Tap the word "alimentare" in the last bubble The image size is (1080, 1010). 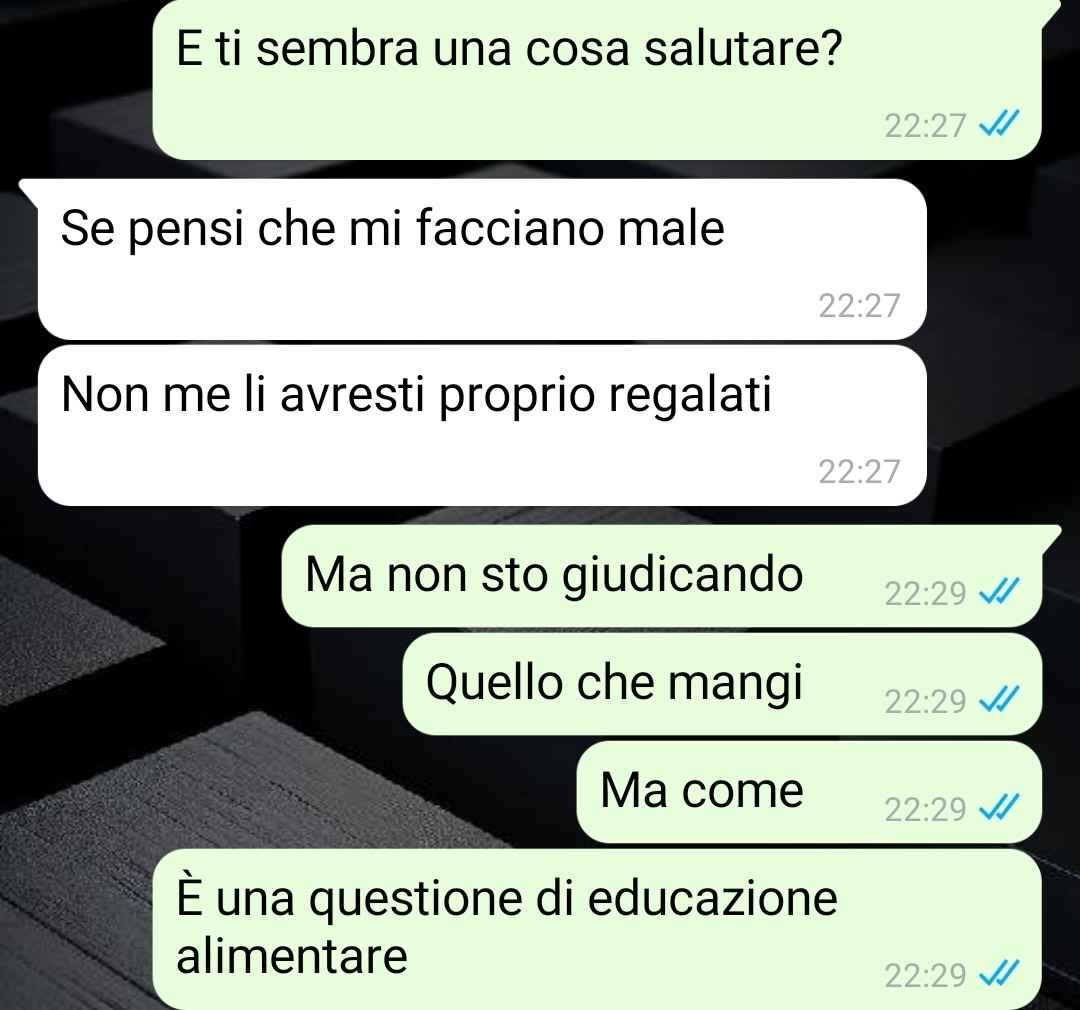[292, 956]
